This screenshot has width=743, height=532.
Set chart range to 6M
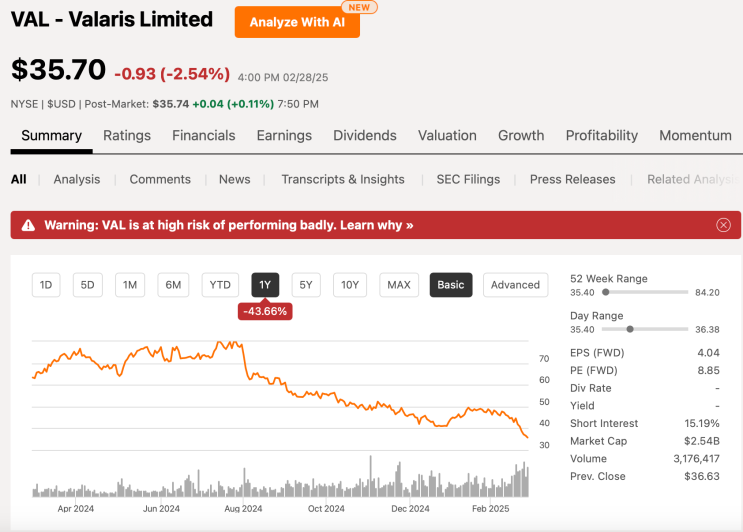click(173, 285)
